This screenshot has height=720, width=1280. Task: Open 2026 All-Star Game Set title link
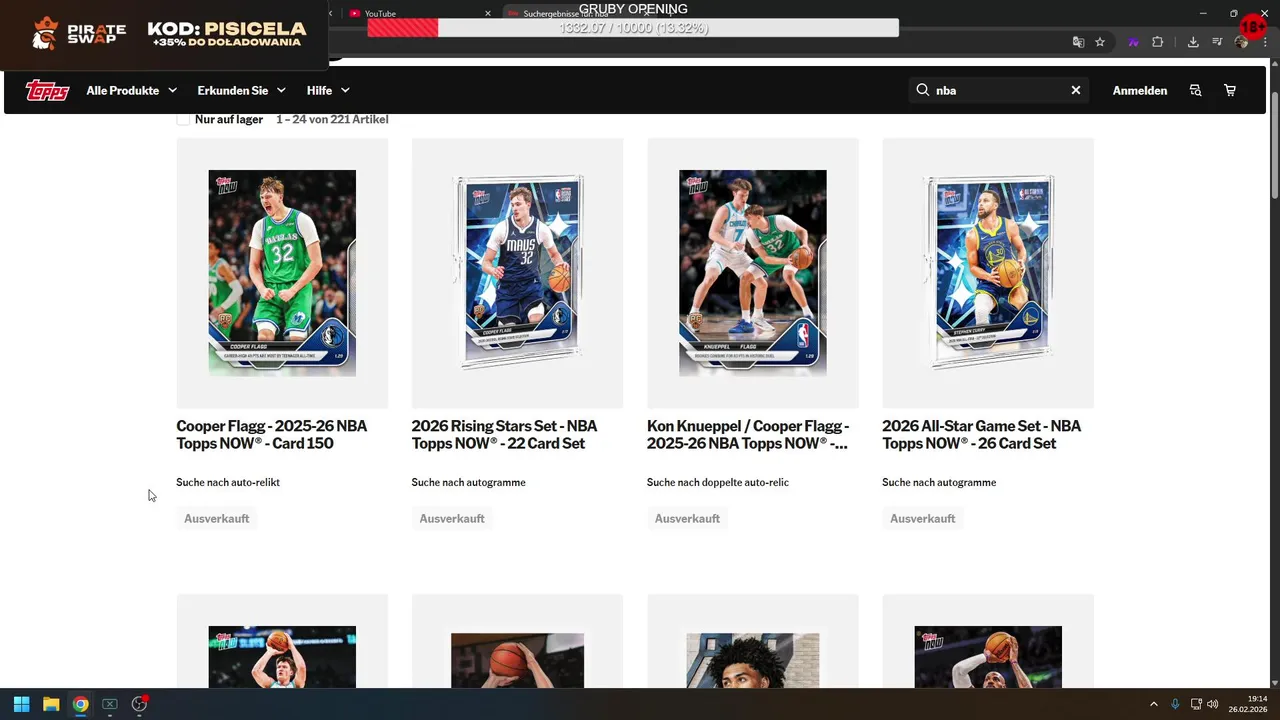pyautogui.click(x=981, y=434)
